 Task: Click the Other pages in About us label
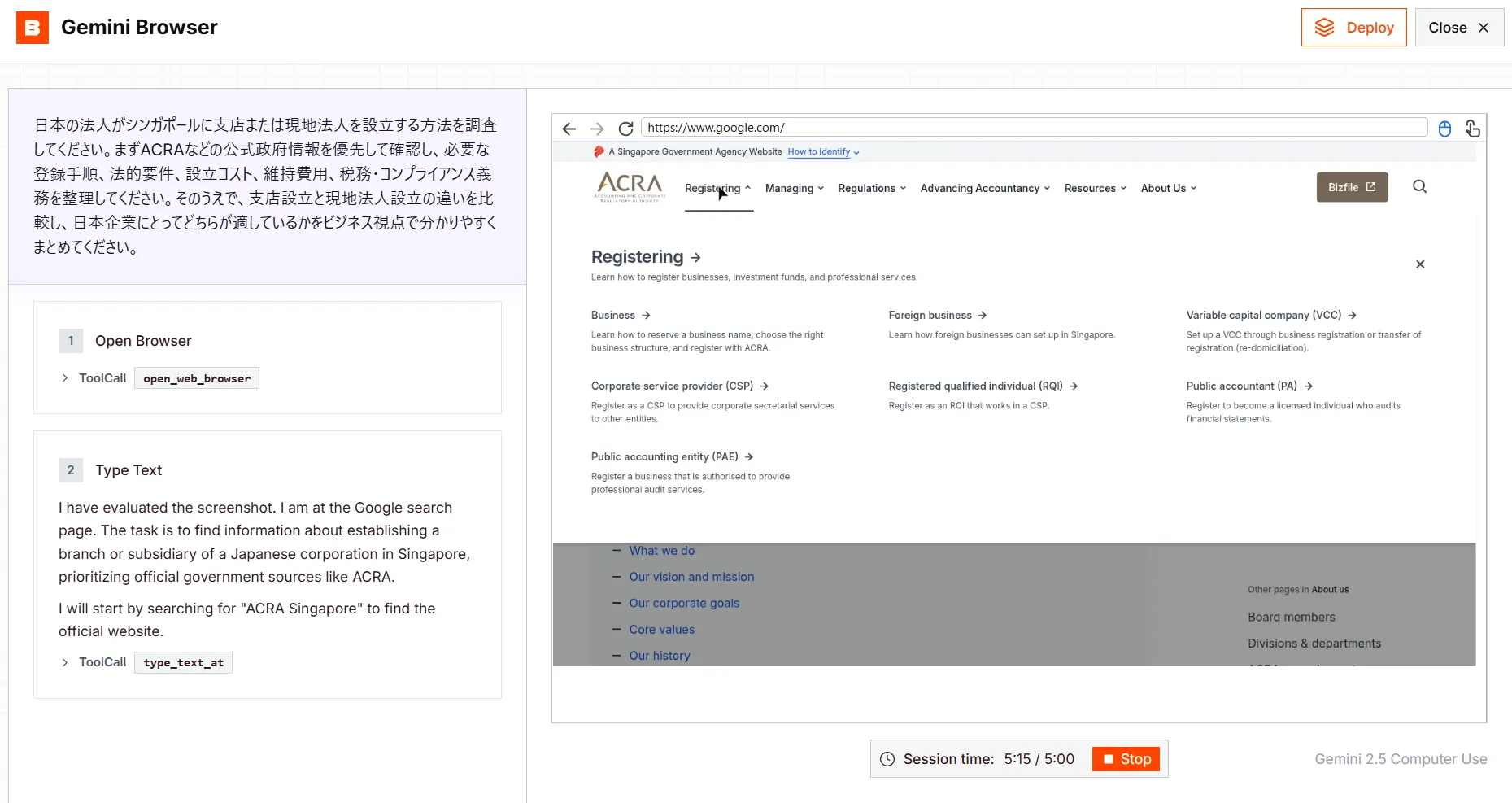pyautogui.click(x=1298, y=590)
